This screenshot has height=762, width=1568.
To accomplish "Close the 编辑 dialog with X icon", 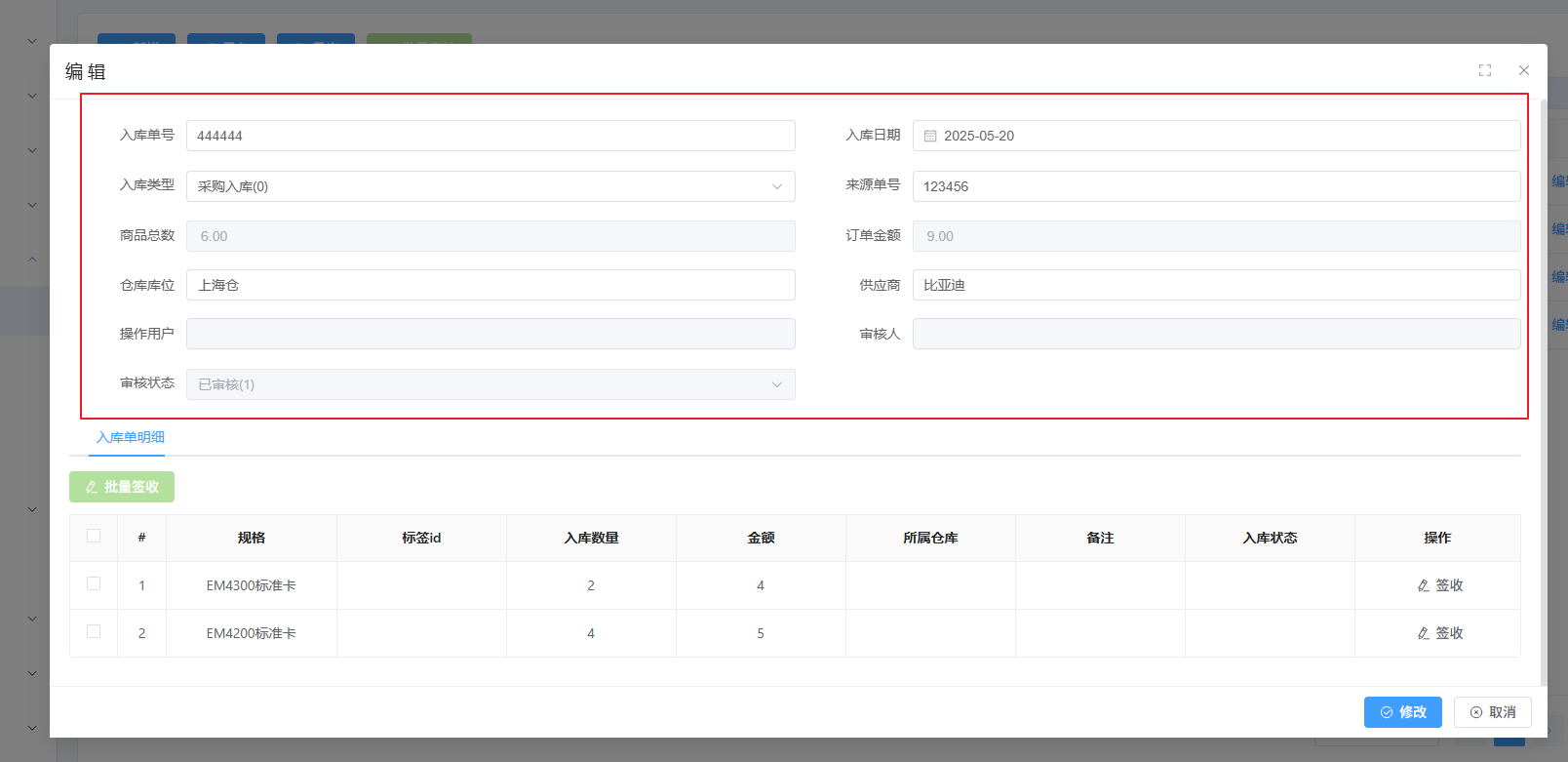I will (1523, 70).
